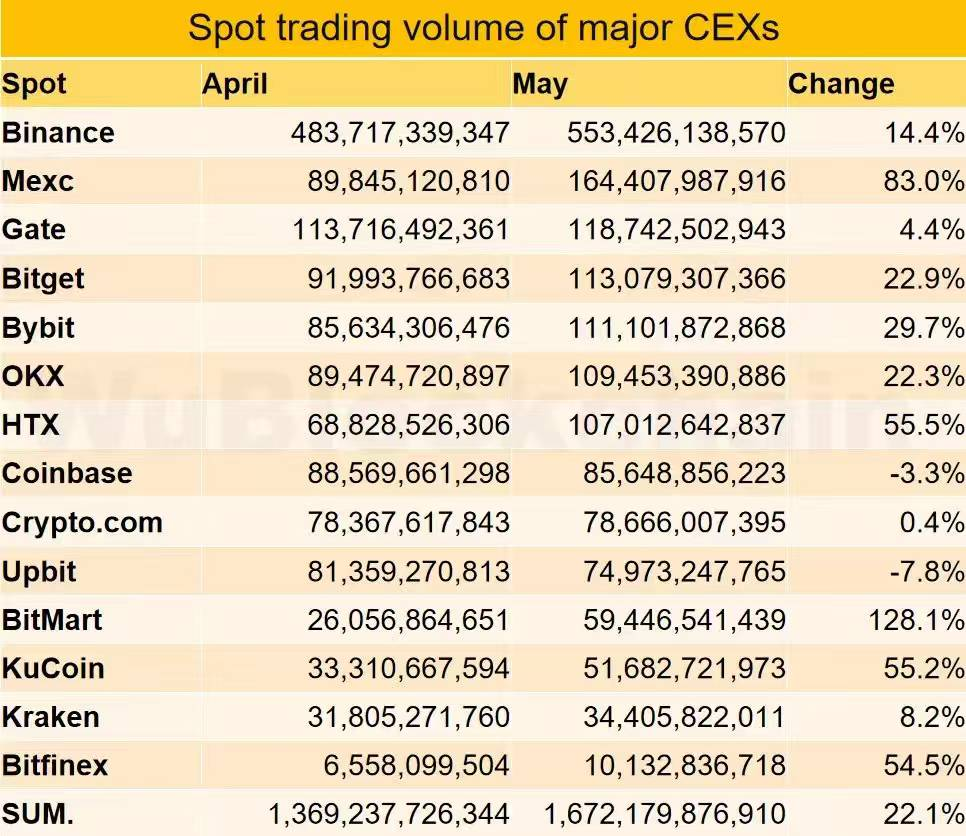
Task: Click HTX's May volume figure
Action: pos(677,425)
